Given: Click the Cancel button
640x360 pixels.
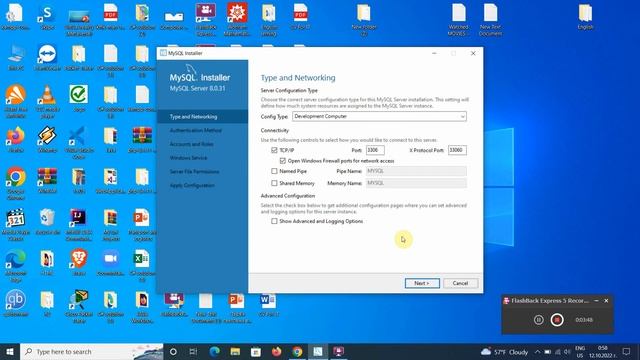Looking at the screenshot, I should [x=460, y=283].
